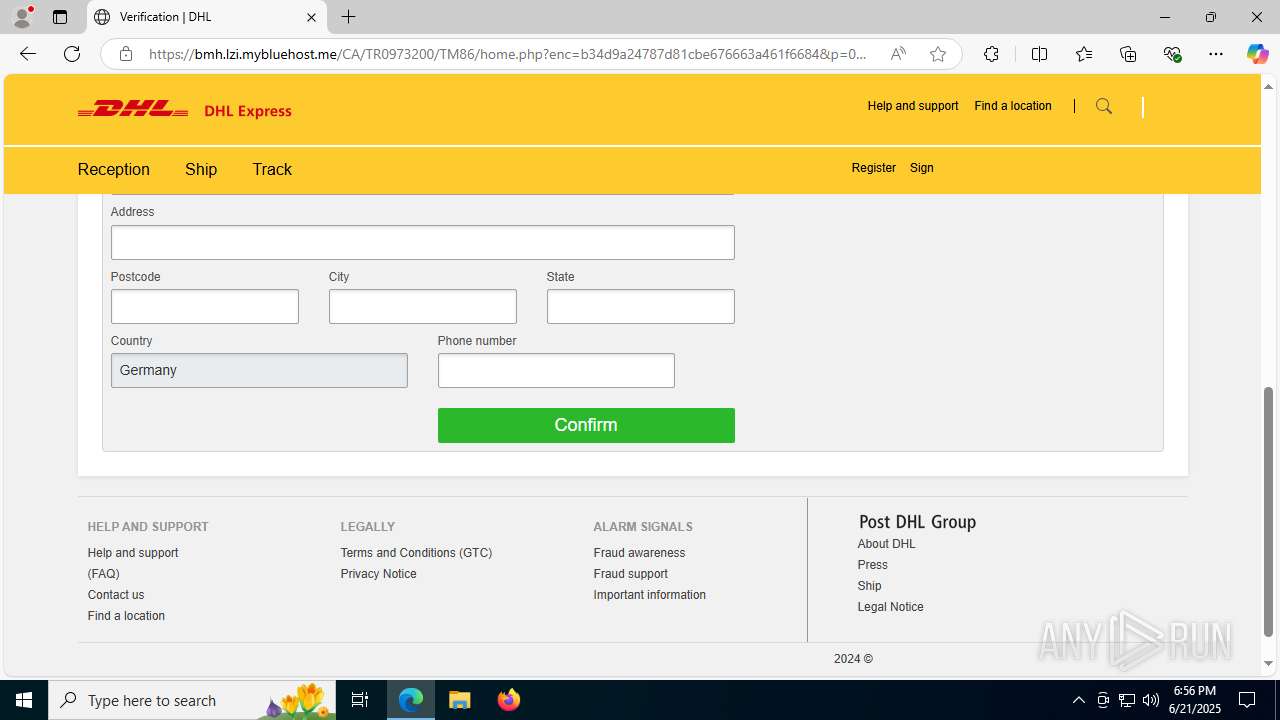1280x720 pixels.
Task: Open footer Find a location link
Action: (126, 616)
